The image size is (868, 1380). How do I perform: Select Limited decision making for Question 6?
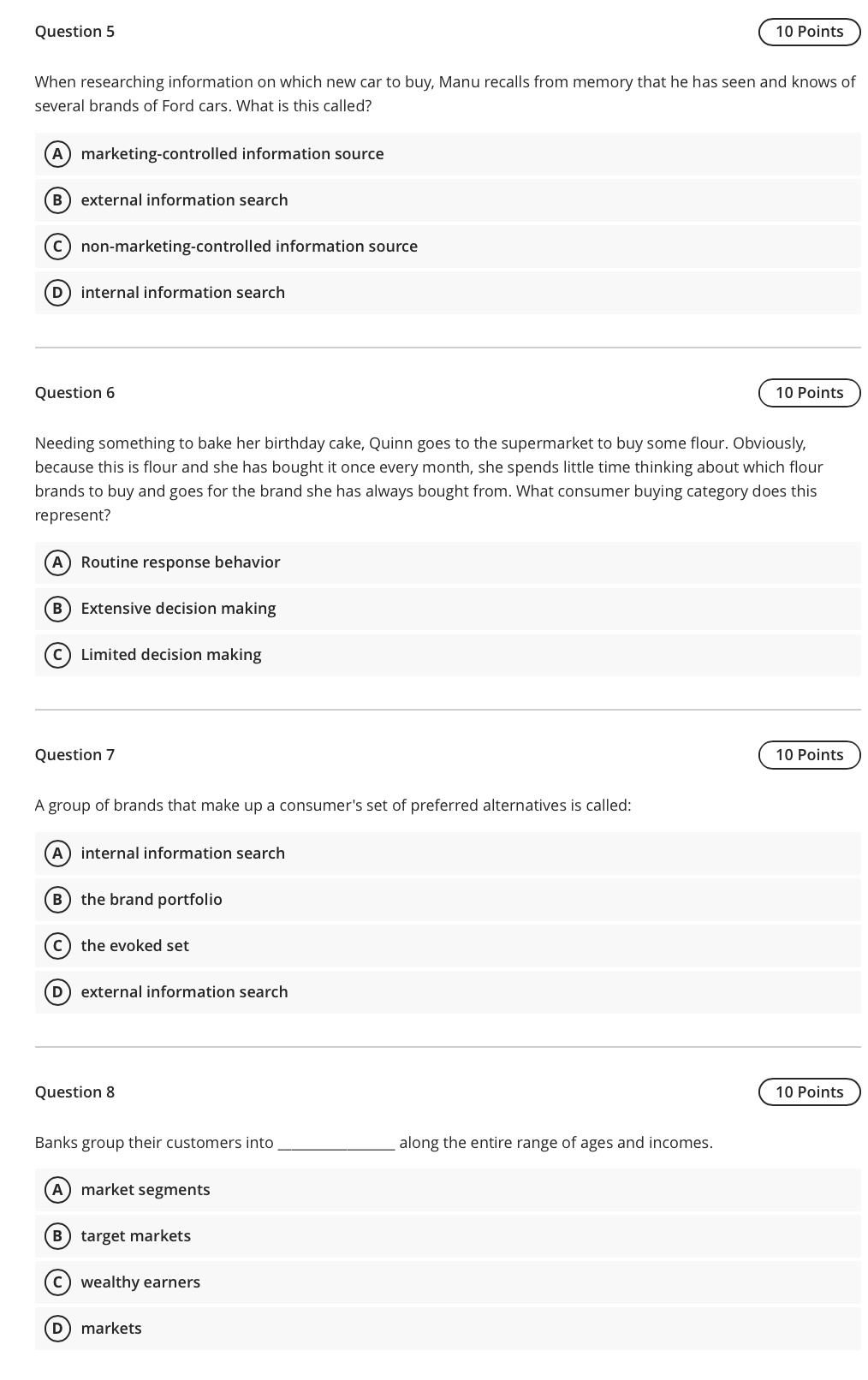(x=170, y=655)
